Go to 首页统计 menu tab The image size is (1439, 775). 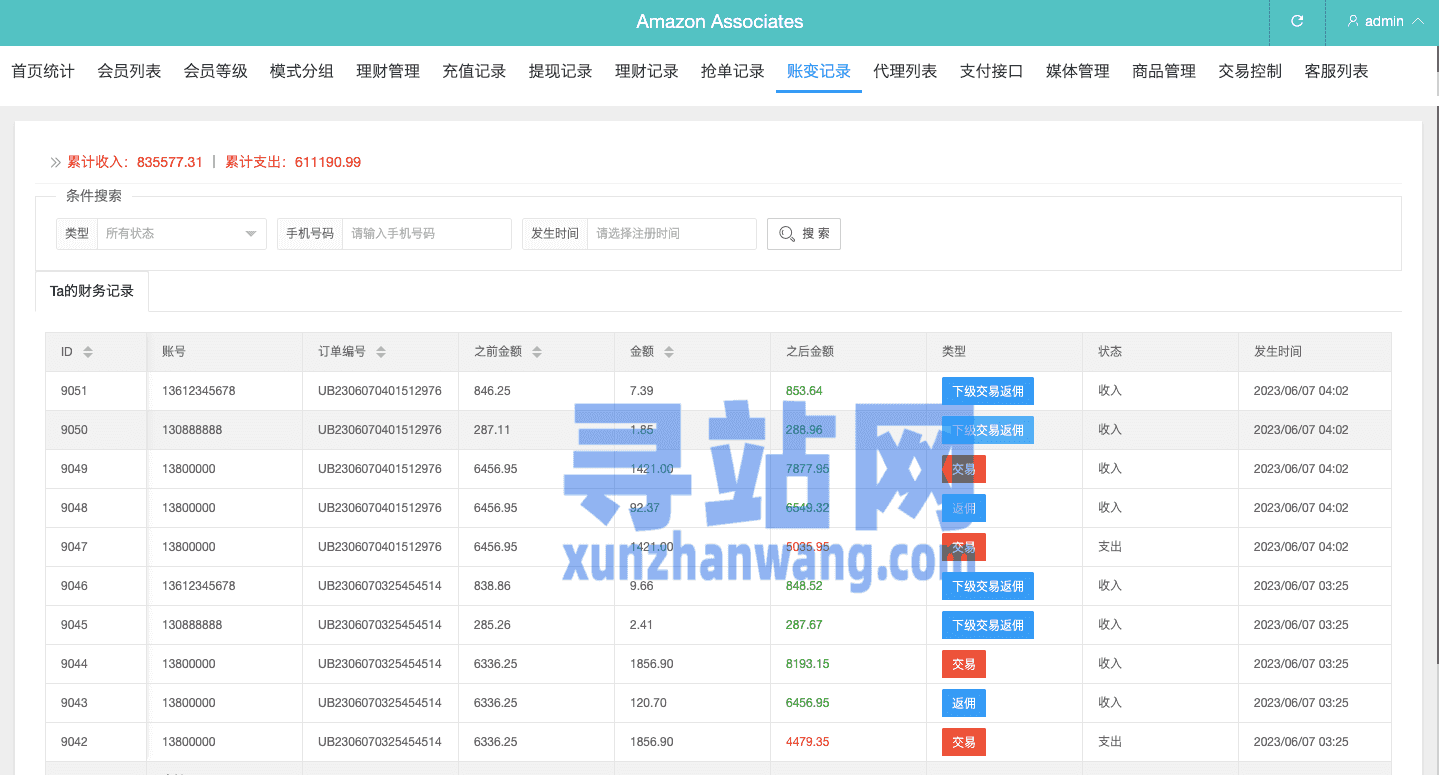(x=43, y=71)
